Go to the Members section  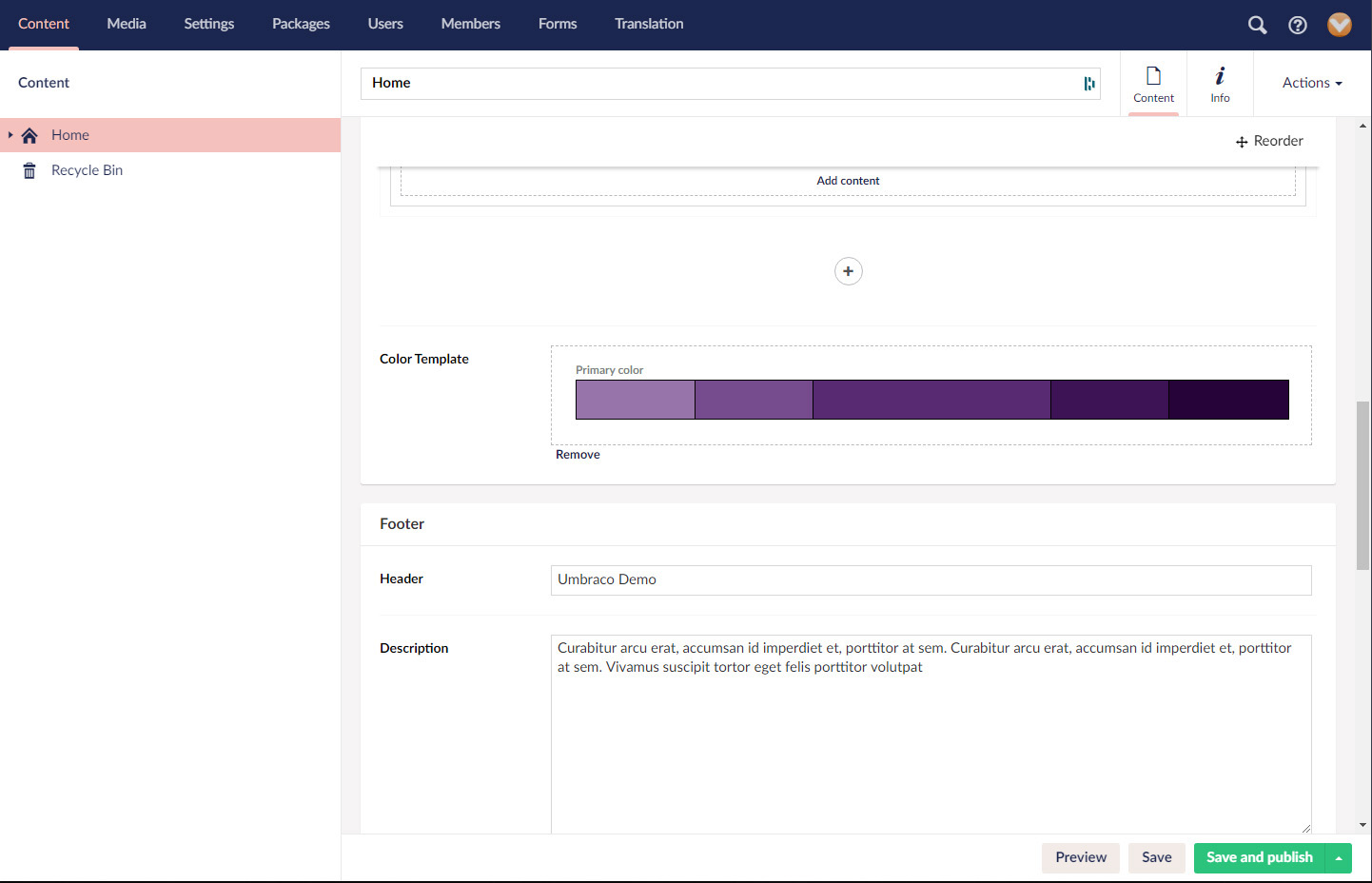click(471, 24)
